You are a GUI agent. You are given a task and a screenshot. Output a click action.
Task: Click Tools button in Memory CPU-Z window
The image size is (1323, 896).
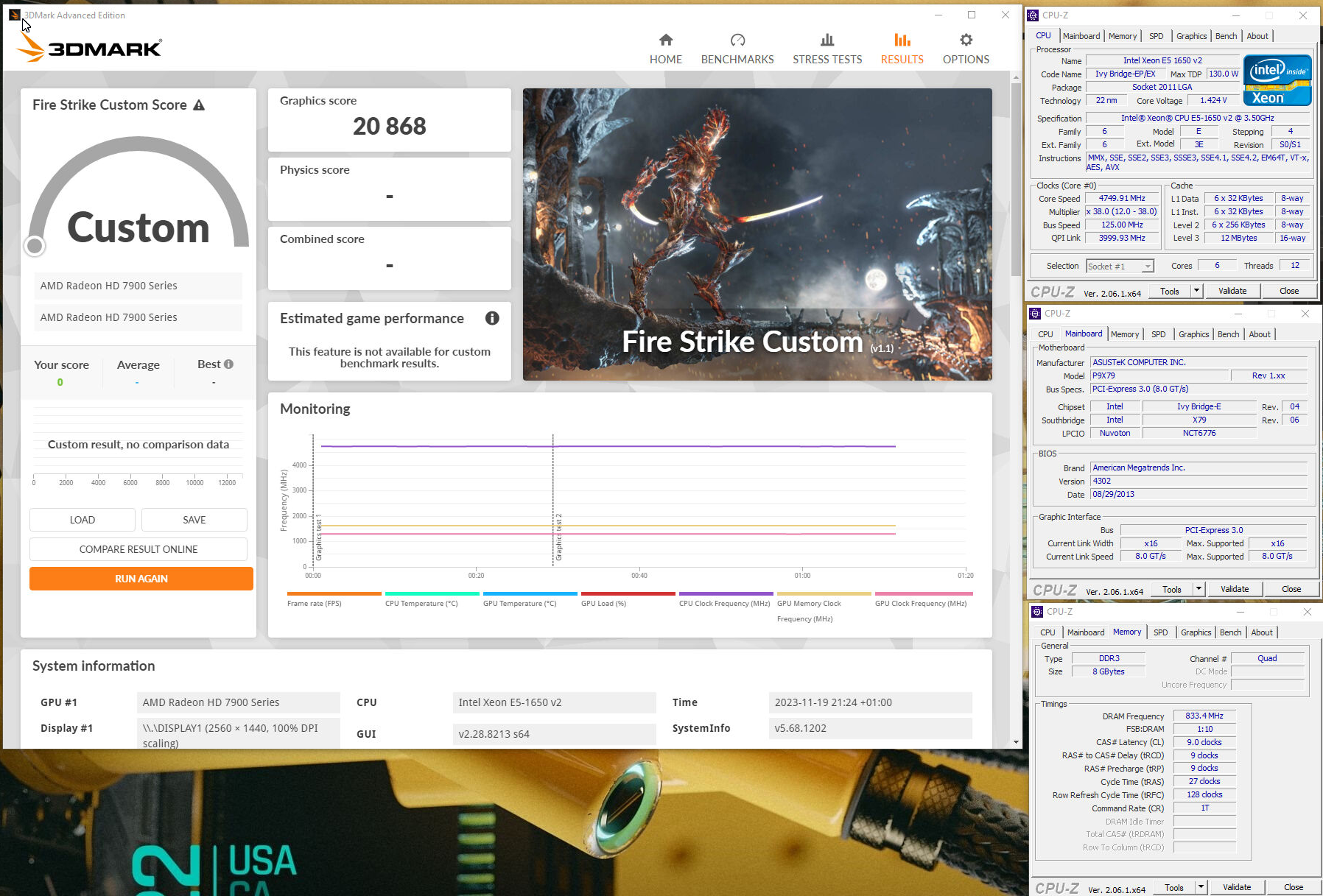point(1174,887)
